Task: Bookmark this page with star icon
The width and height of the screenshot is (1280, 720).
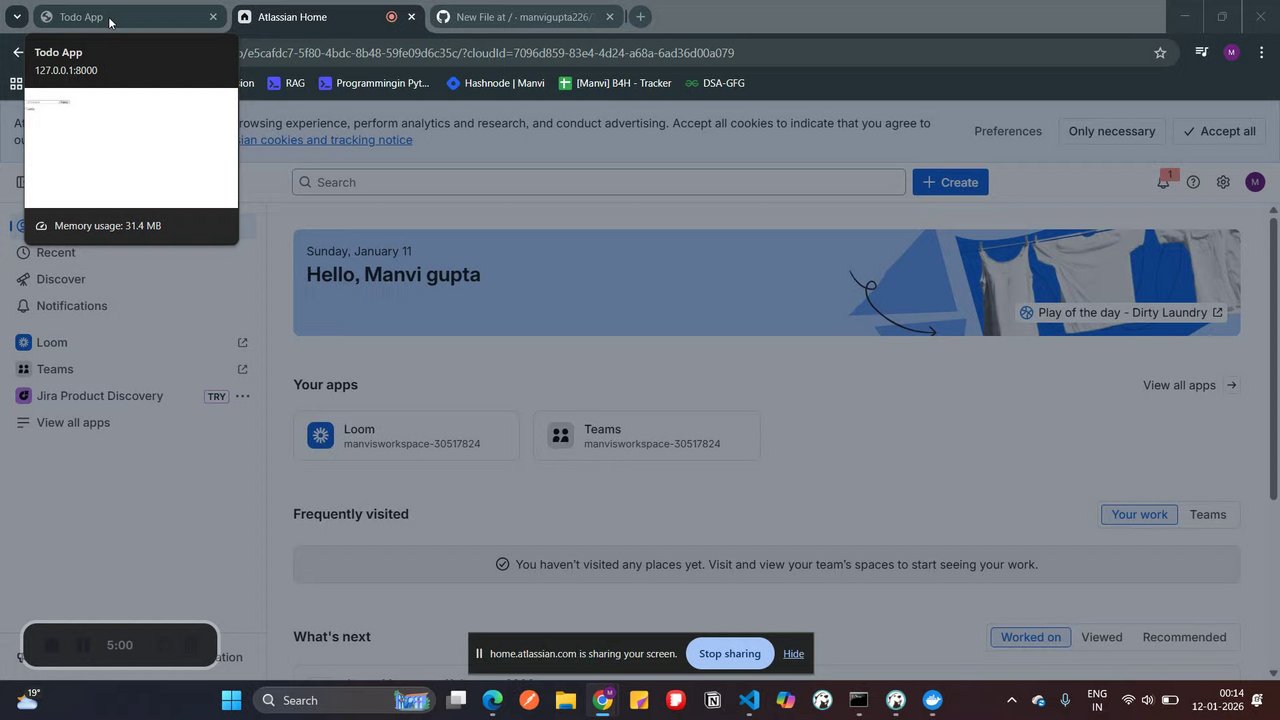Action: (x=1160, y=53)
